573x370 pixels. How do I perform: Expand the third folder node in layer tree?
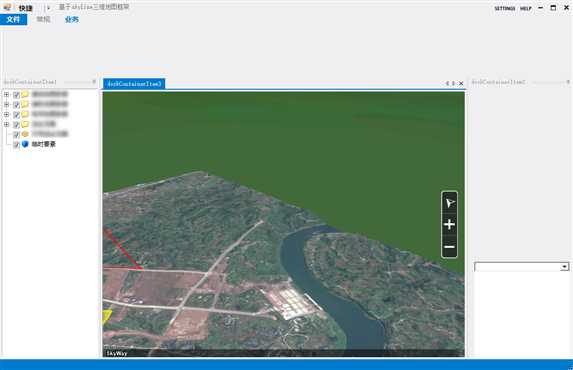6,114
